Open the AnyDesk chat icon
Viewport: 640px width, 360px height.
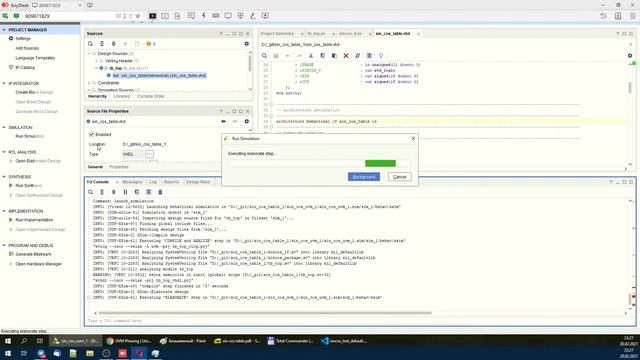pos(191,16)
